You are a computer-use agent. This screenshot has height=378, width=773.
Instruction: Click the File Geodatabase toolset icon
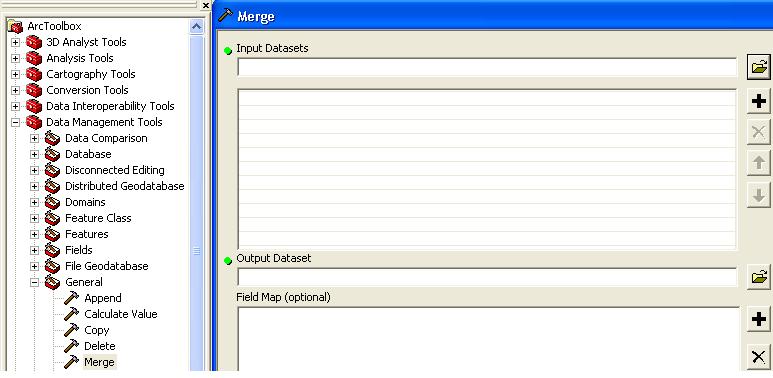[52, 266]
